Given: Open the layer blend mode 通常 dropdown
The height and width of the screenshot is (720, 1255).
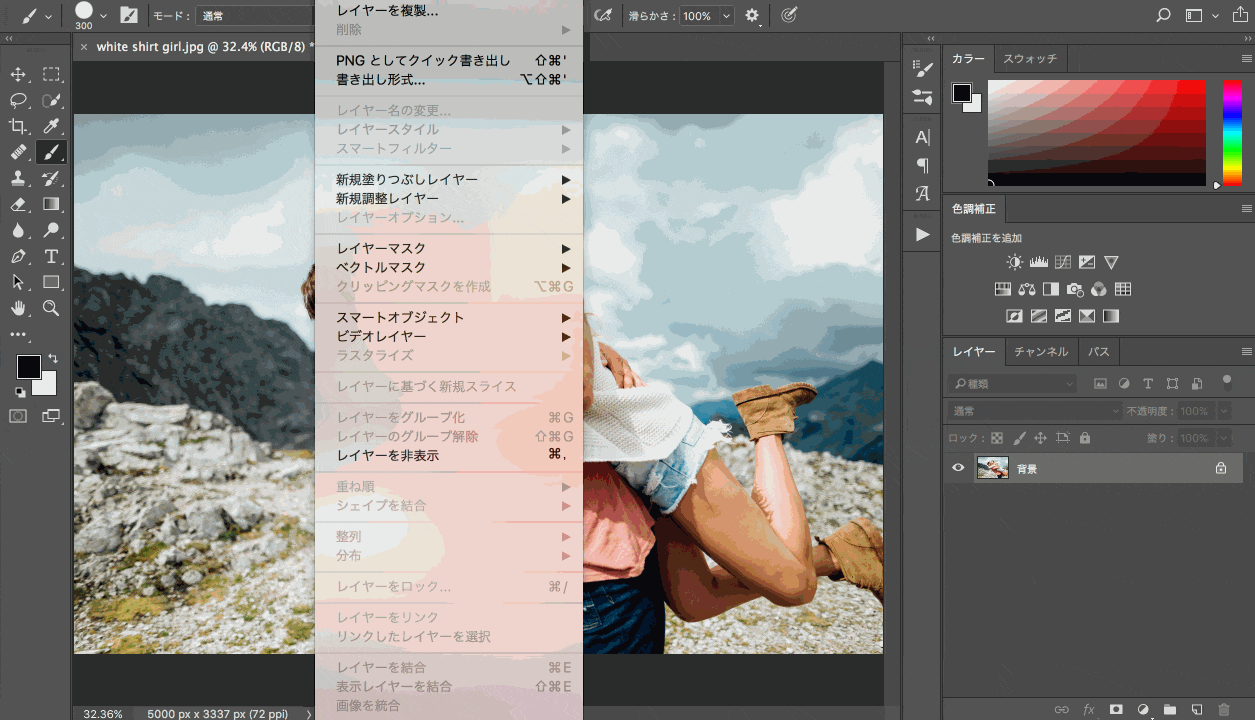Looking at the screenshot, I should click(x=1035, y=411).
